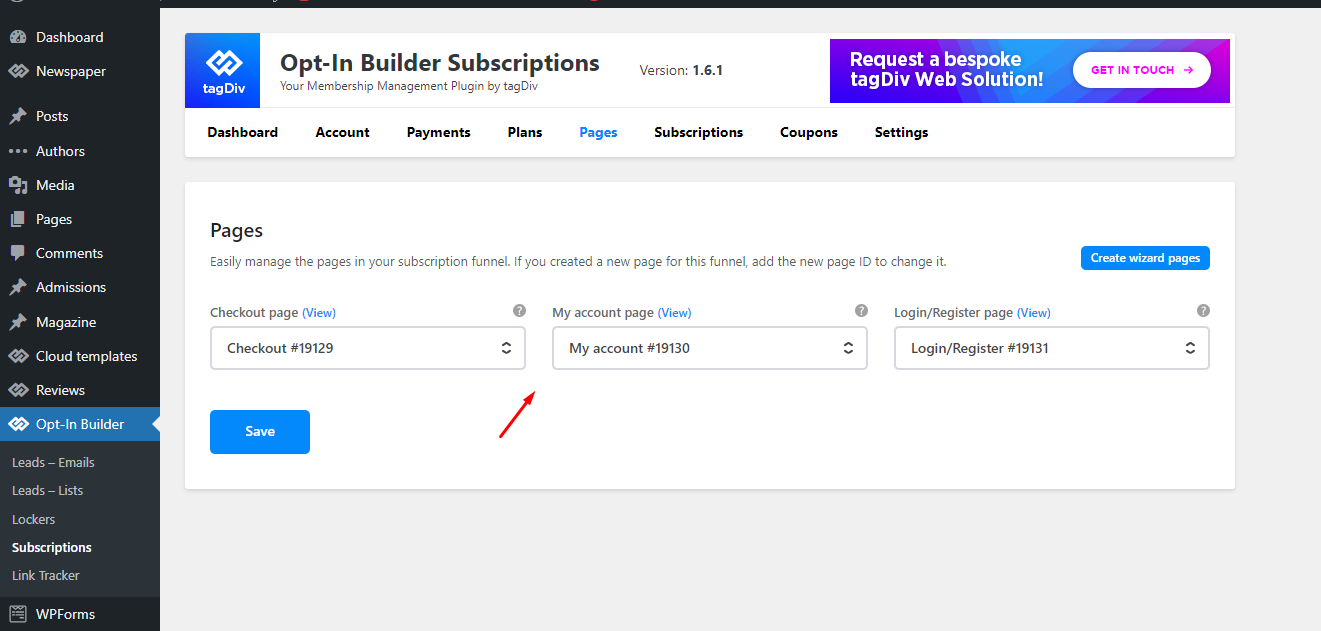Screen dimensions: 1321x631
Task: Click the Media icon in sidebar
Action: [18, 185]
